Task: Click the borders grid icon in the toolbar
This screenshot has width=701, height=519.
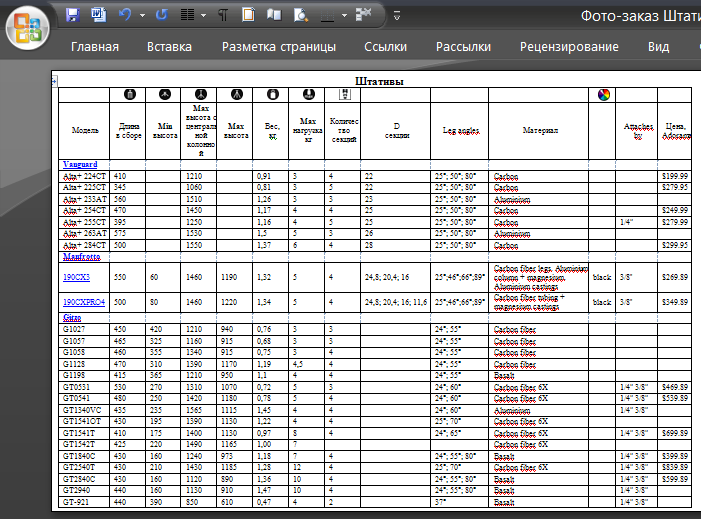Action: click(328, 15)
